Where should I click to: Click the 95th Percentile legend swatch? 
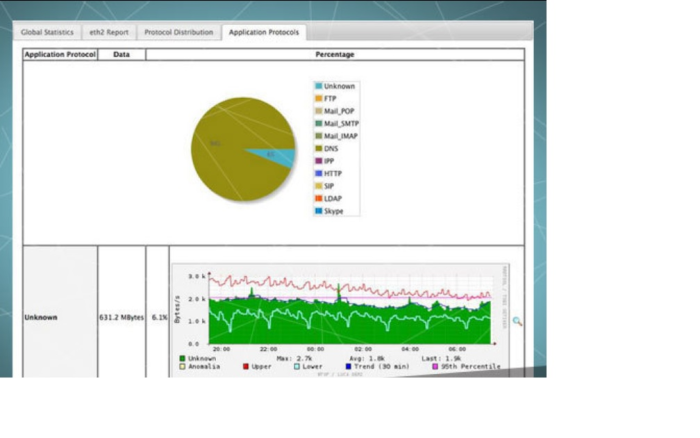pyautogui.click(x=435, y=367)
